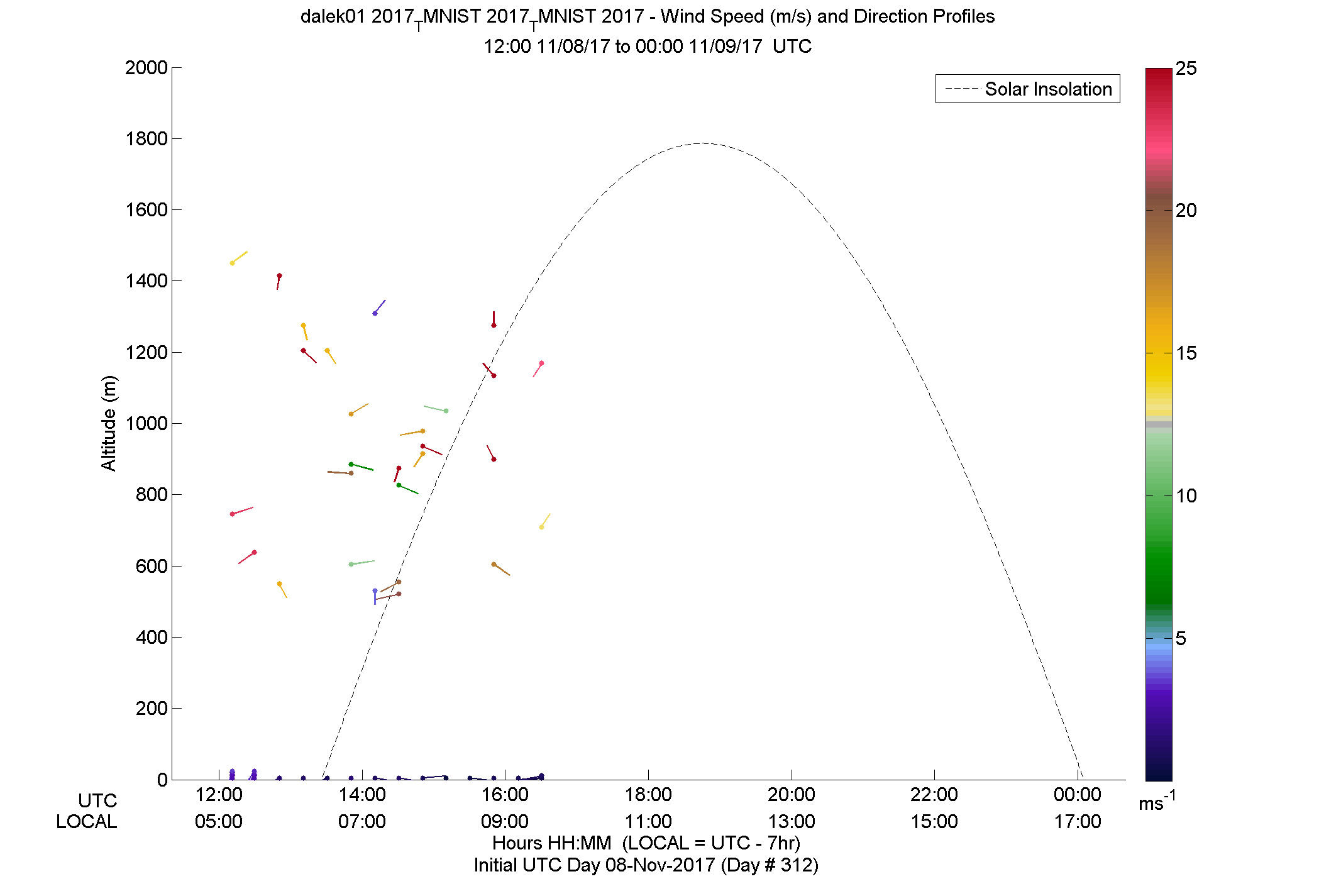Click the orange wind barb near 550 m at 12:50
This screenshot has height=896, width=1319.
coord(283,590)
